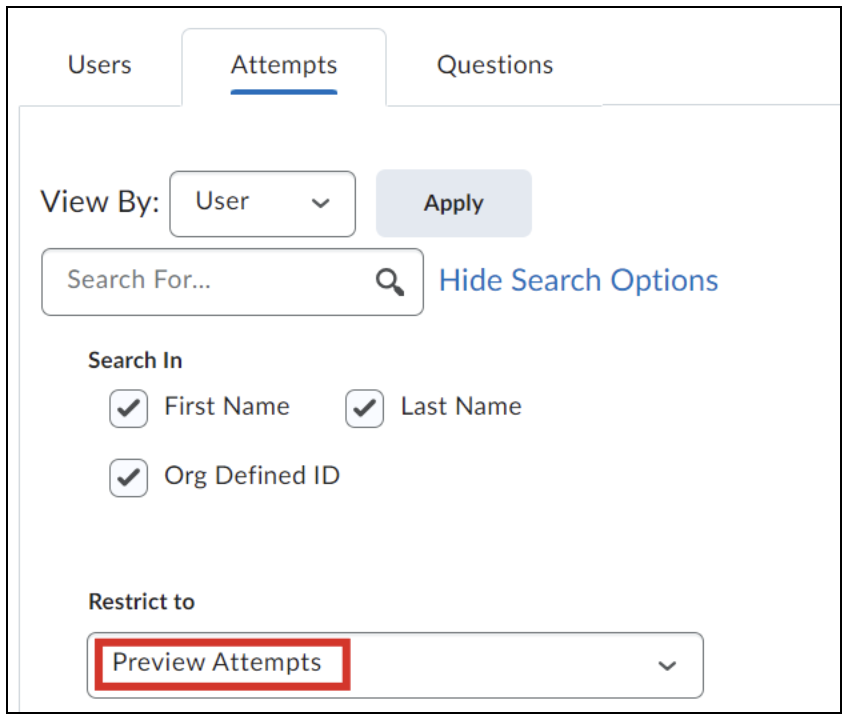Click the checkmark icon beside Last Name
852x724 pixels.
tap(365, 408)
